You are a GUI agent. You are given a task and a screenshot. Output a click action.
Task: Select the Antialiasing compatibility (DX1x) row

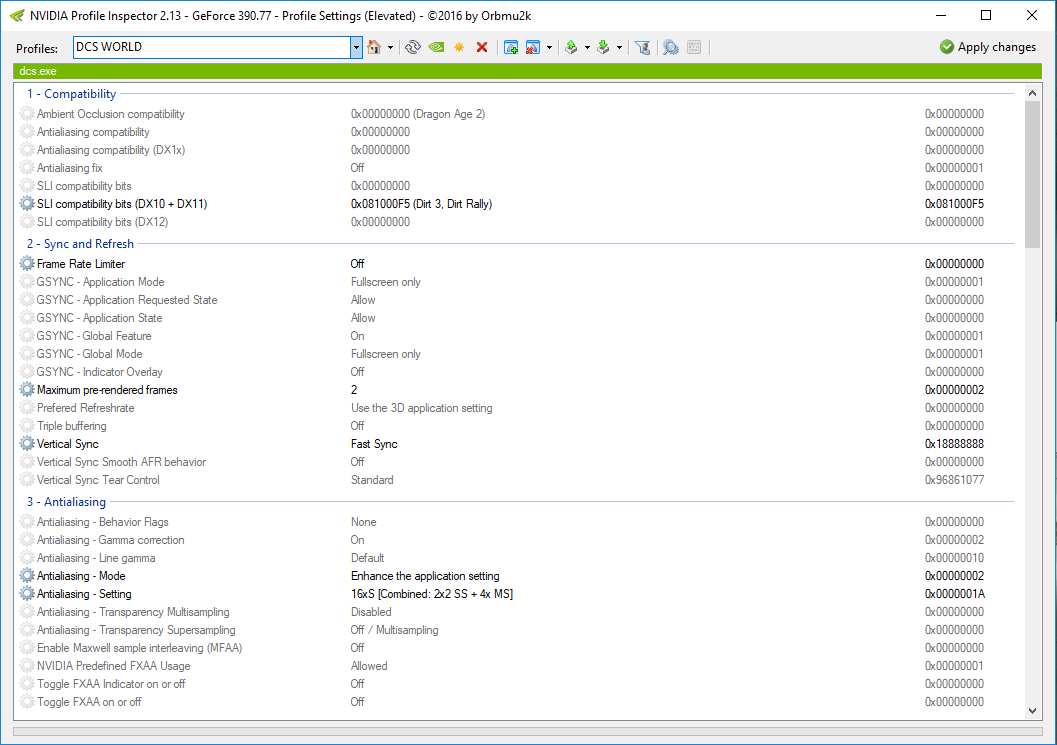(516, 150)
